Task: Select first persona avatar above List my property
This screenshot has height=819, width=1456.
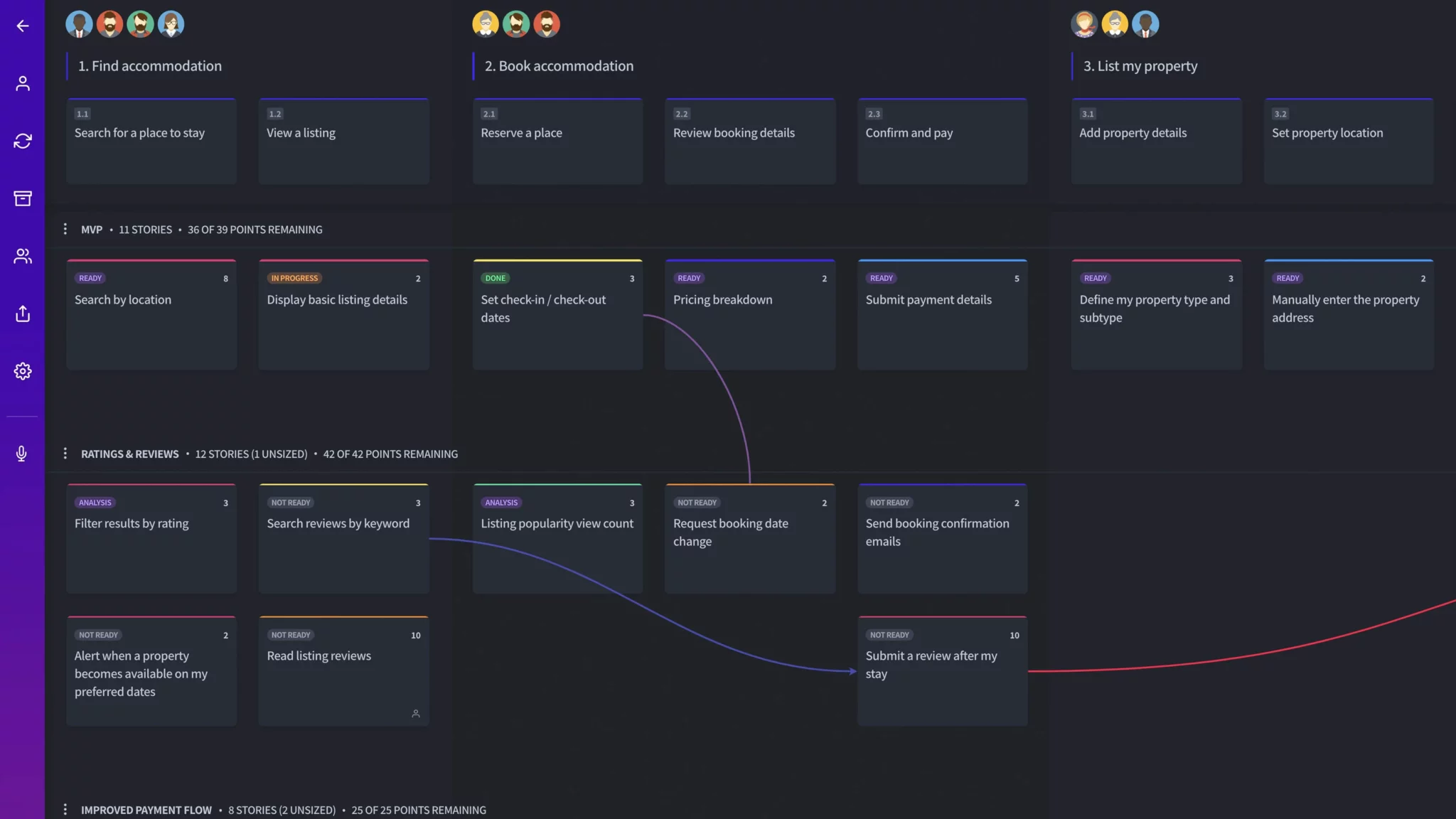Action: (x=1084, y=24)
